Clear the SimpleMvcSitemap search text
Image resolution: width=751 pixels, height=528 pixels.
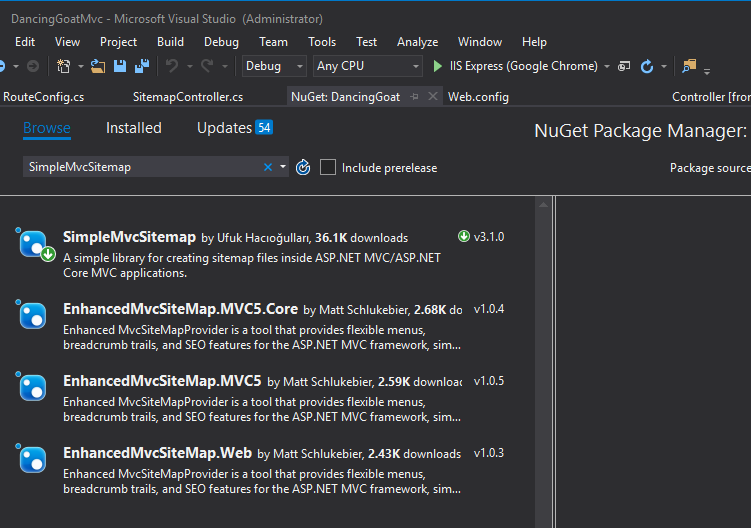268,167
